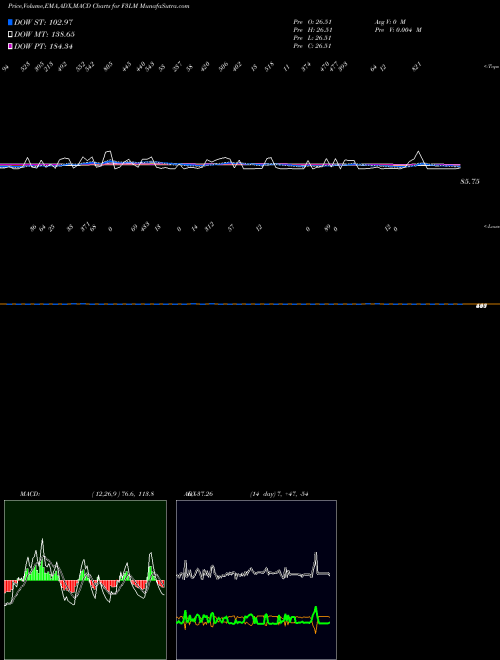This screenshot has width=500, height=660.
Task: Select the DOW ST: 102.97 label
Action: pyautogui.click(x=43, y=22)
